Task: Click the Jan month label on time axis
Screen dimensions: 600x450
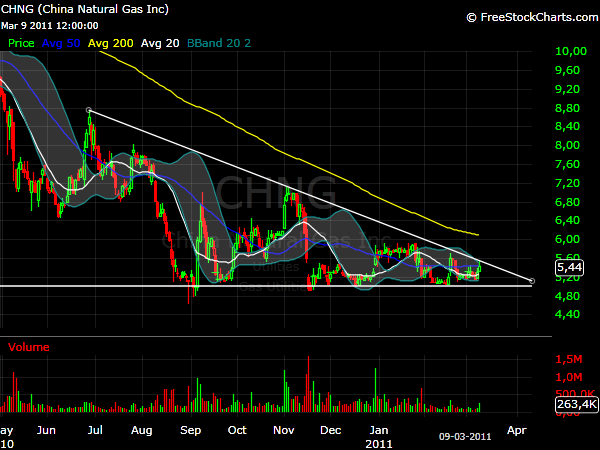Action: (x=379, y=430)
